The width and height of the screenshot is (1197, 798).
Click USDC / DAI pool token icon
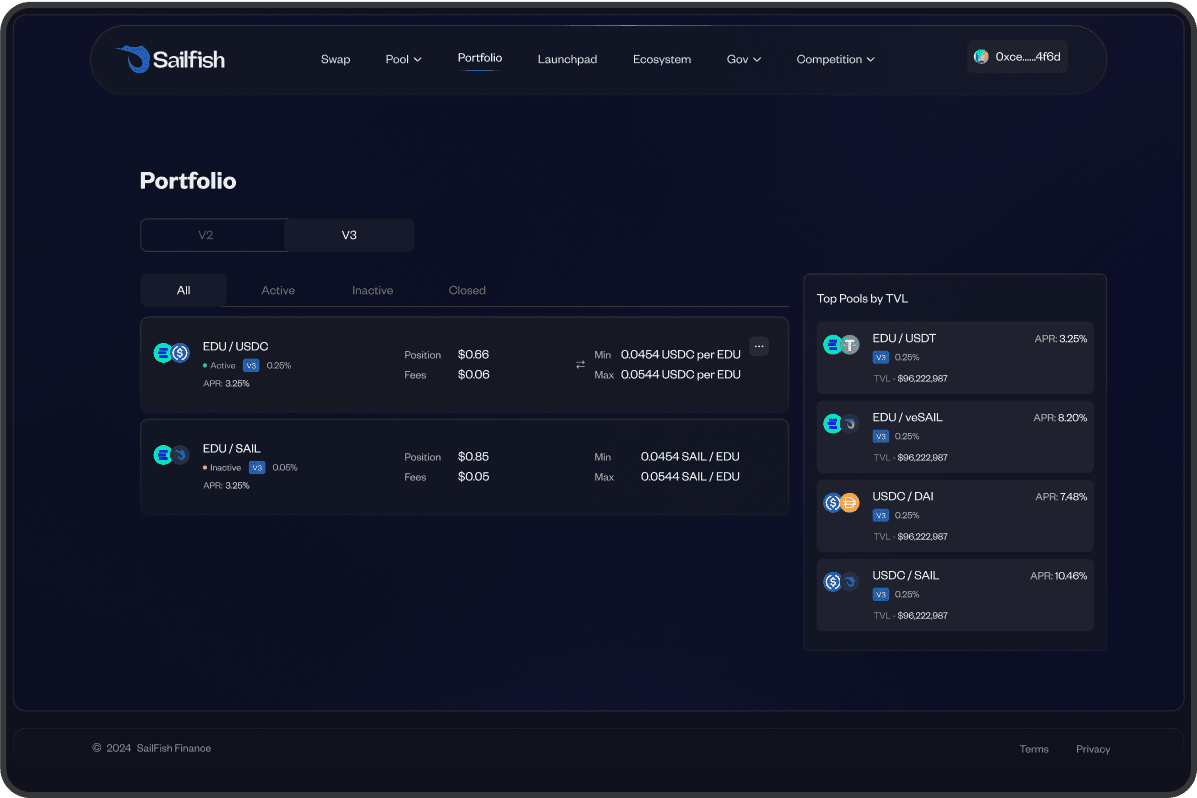click(x=841, y=503)
